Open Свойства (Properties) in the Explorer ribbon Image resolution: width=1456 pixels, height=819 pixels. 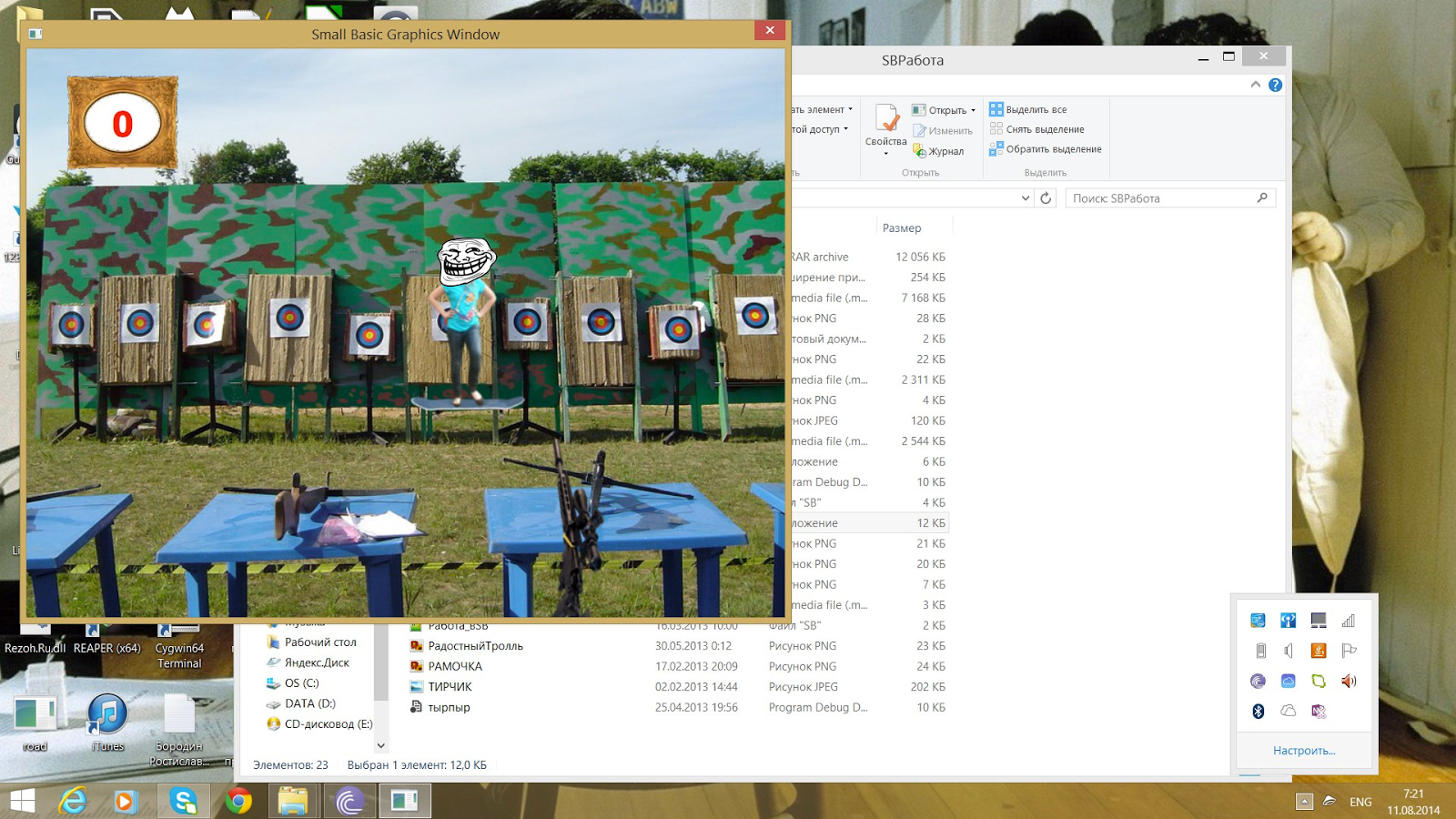(885, 125)
